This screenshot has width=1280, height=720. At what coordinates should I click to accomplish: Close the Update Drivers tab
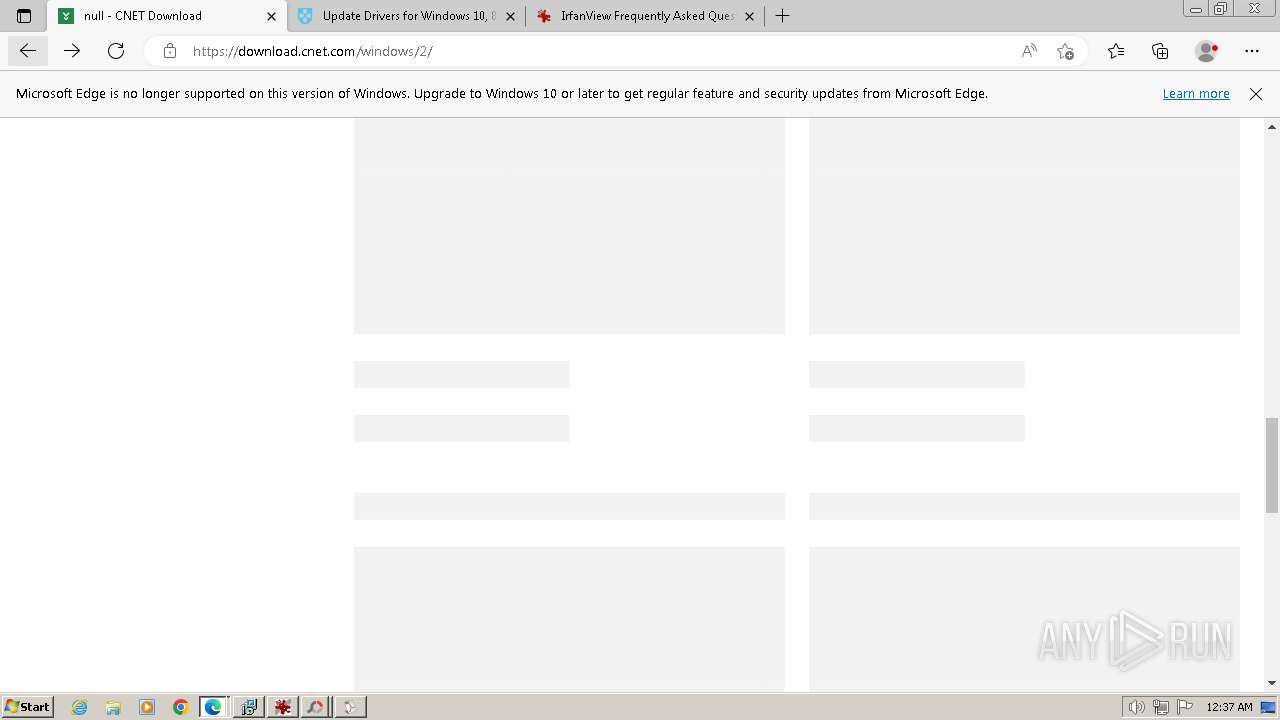pos(510,16)
